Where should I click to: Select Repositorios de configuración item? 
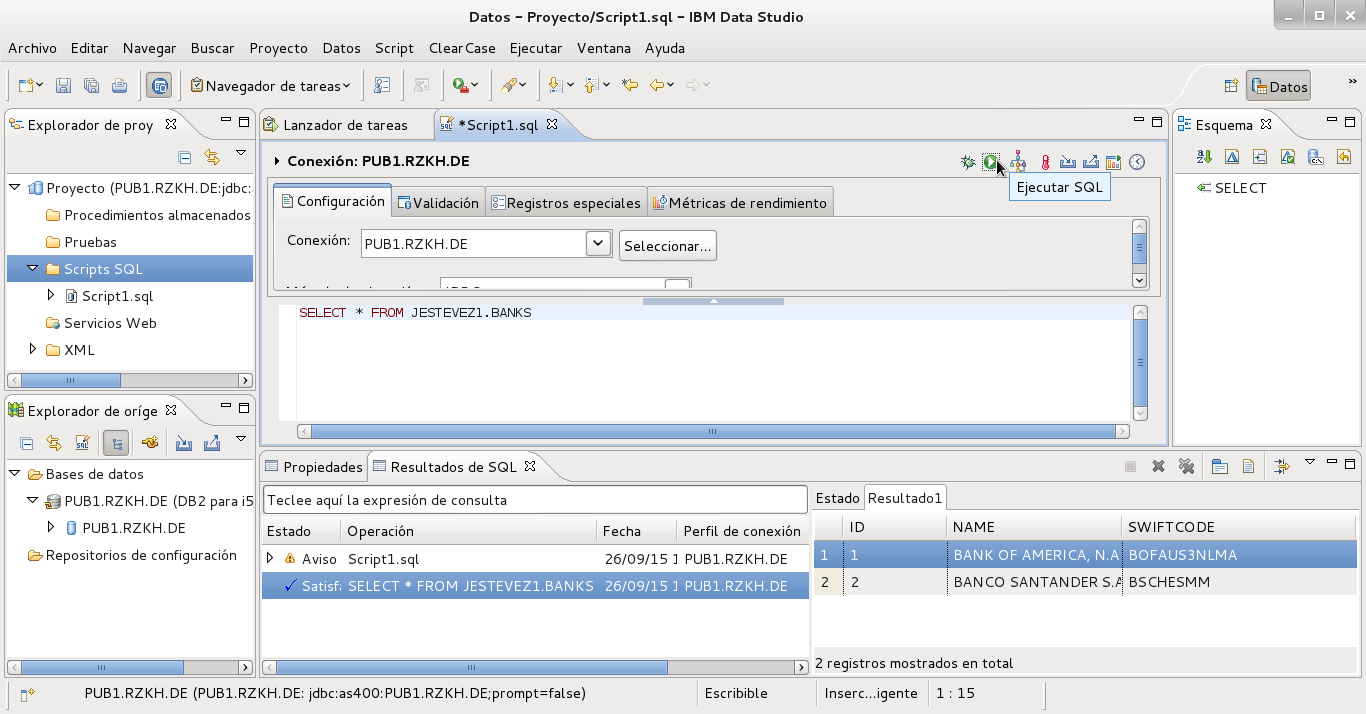coord(131,555)
